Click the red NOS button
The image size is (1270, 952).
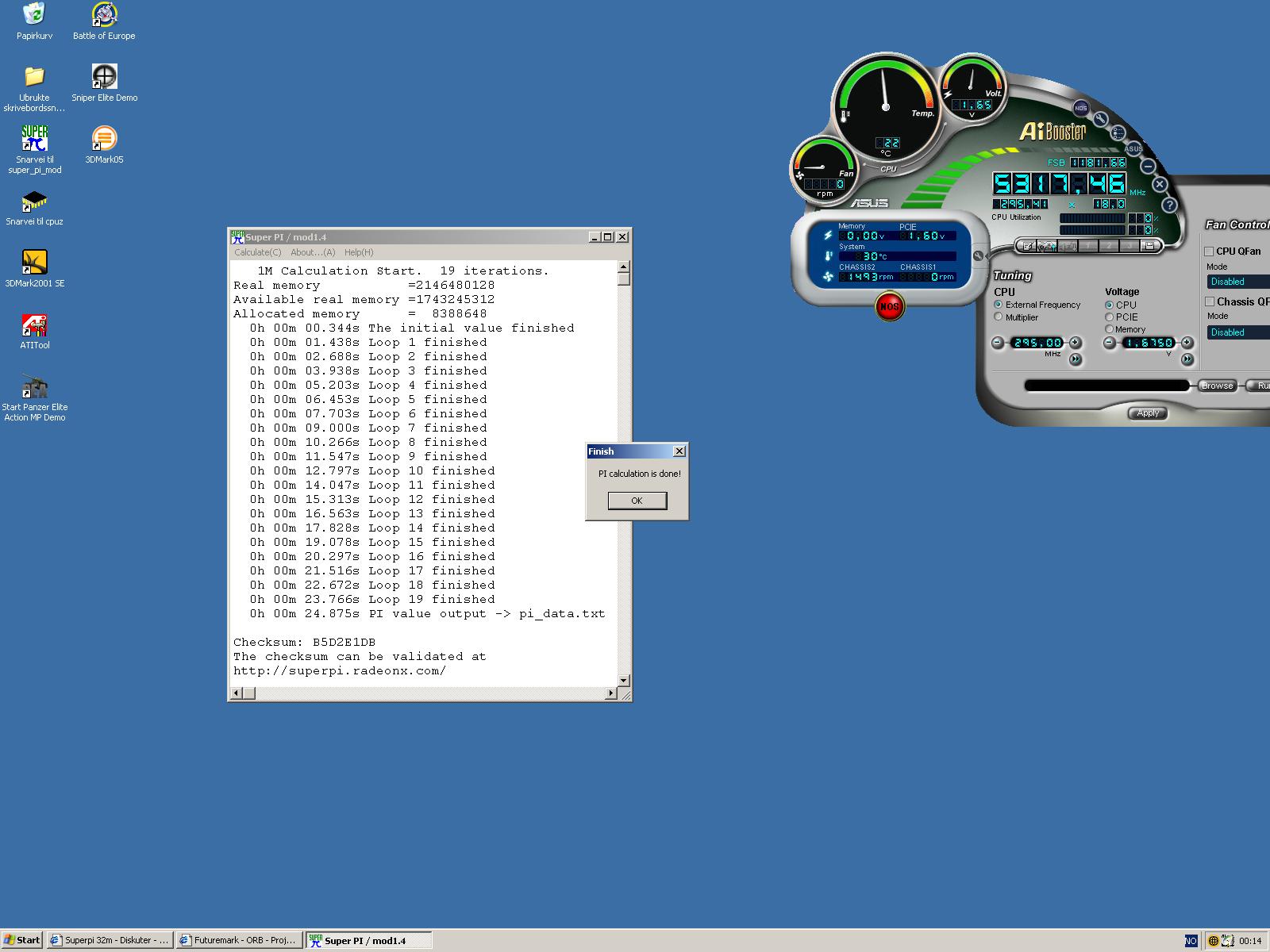[890, 306]
